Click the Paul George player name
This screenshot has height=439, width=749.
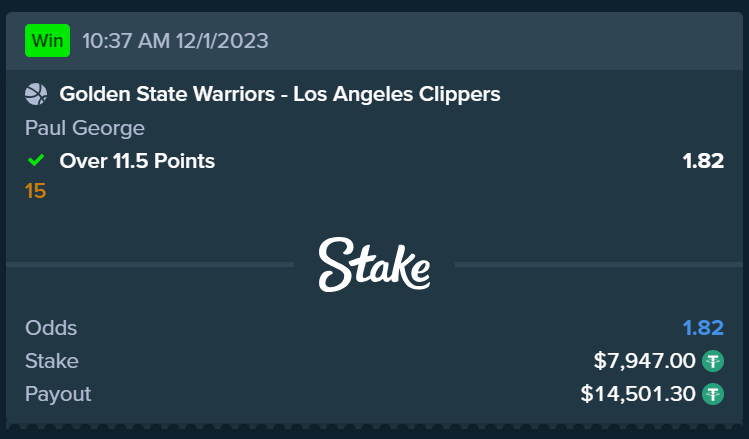[x=85, y=128]
